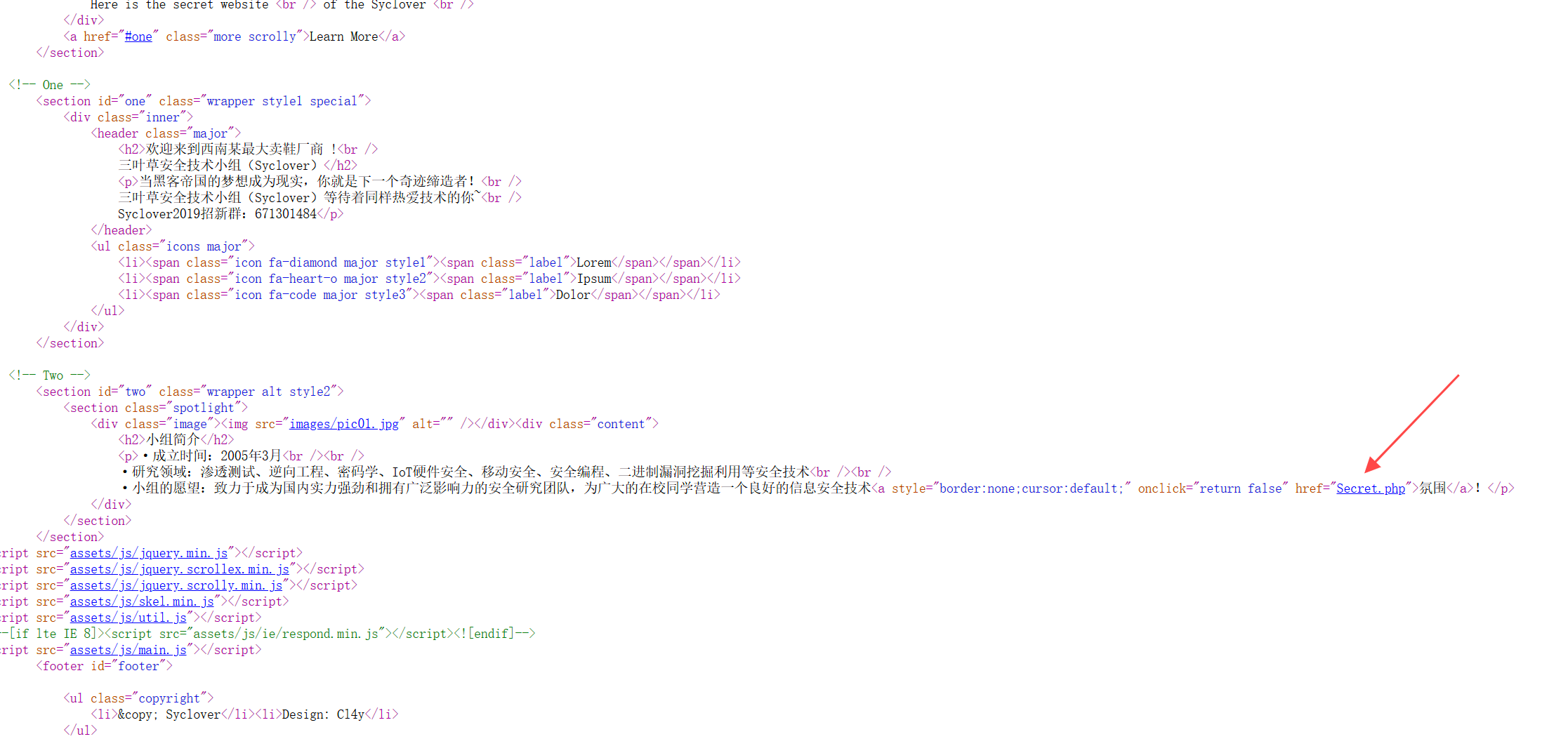Image resolution: width=1568 pixels, height=739 pixels.
Task: Click the 'Ipsum' label text
Action: pyautogui.click(x=594, y=279)
